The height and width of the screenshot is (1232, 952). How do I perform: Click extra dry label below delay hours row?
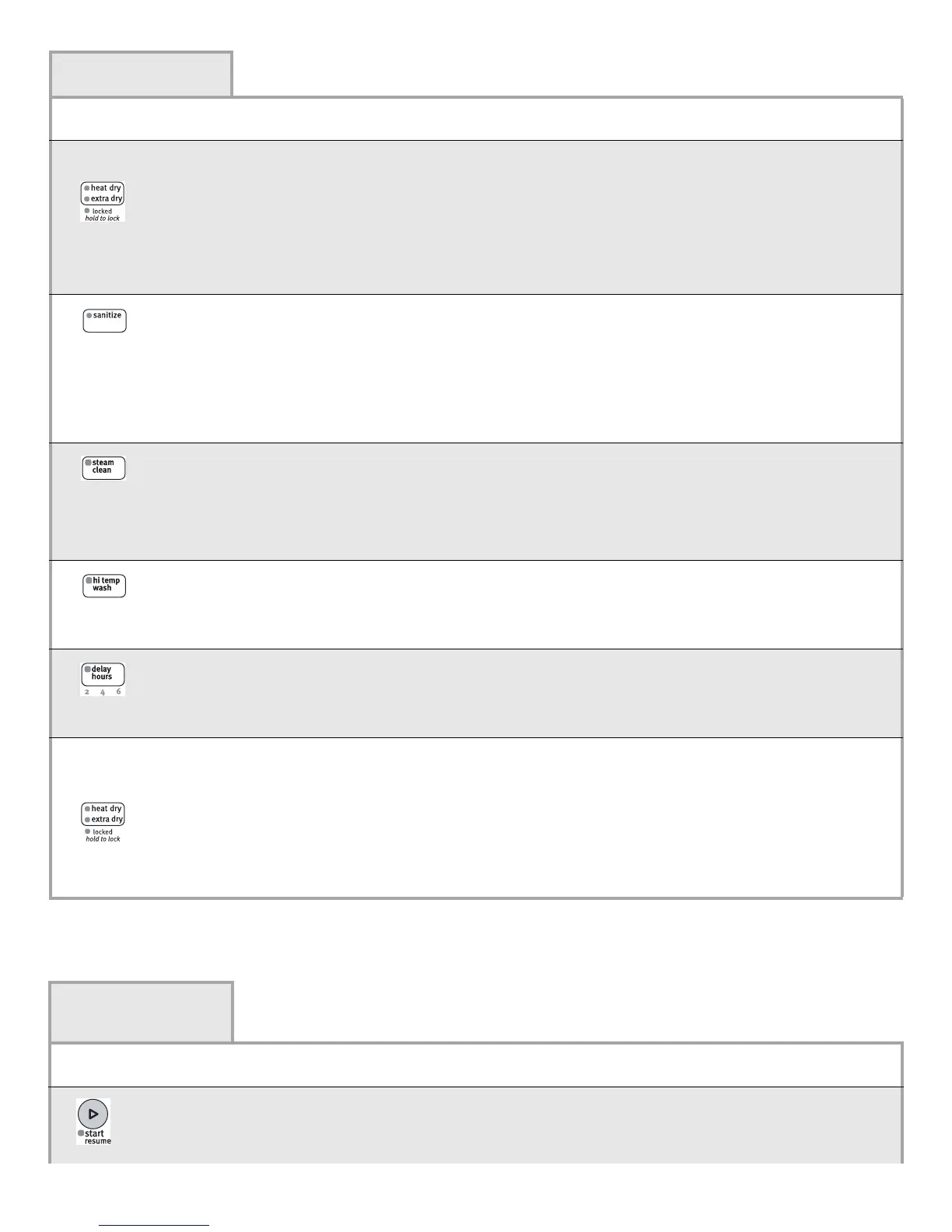pos(107,820)
